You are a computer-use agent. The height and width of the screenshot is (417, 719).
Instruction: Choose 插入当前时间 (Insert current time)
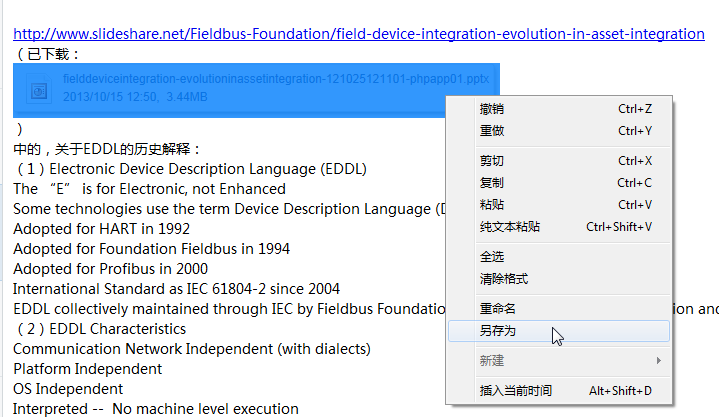pyautogui.click(x=516, y=390)
